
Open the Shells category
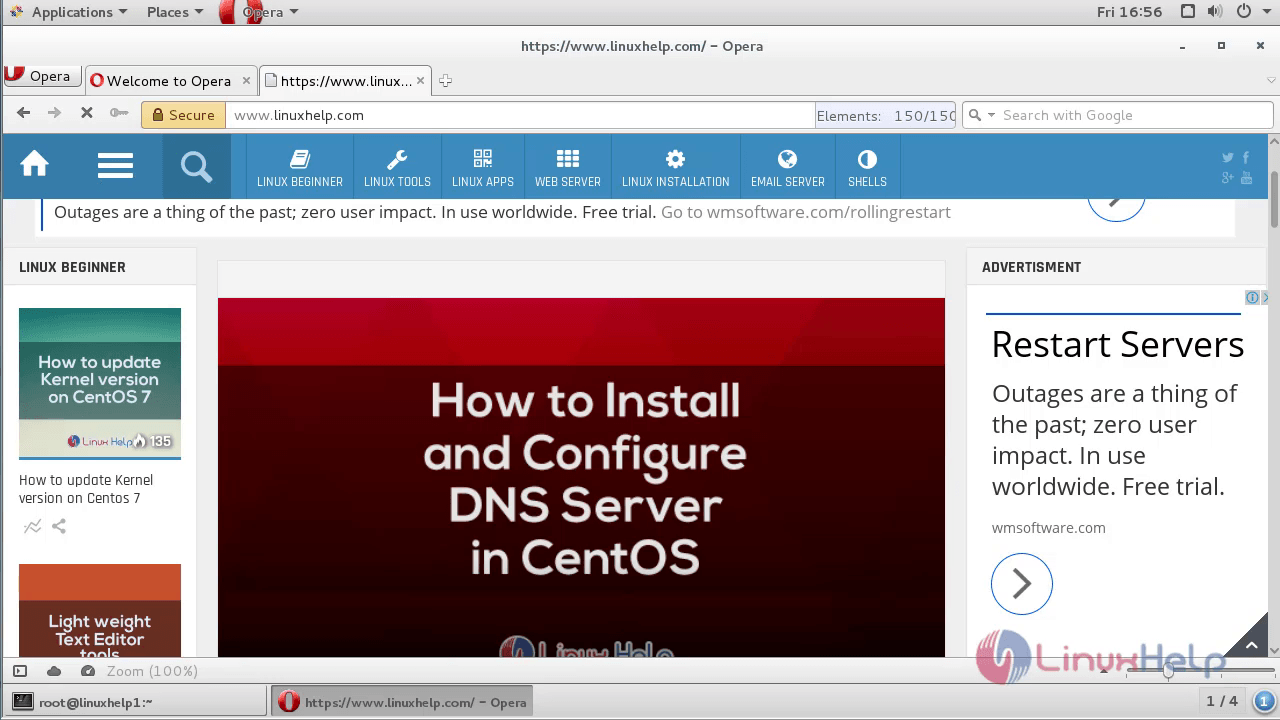point(867,168)
